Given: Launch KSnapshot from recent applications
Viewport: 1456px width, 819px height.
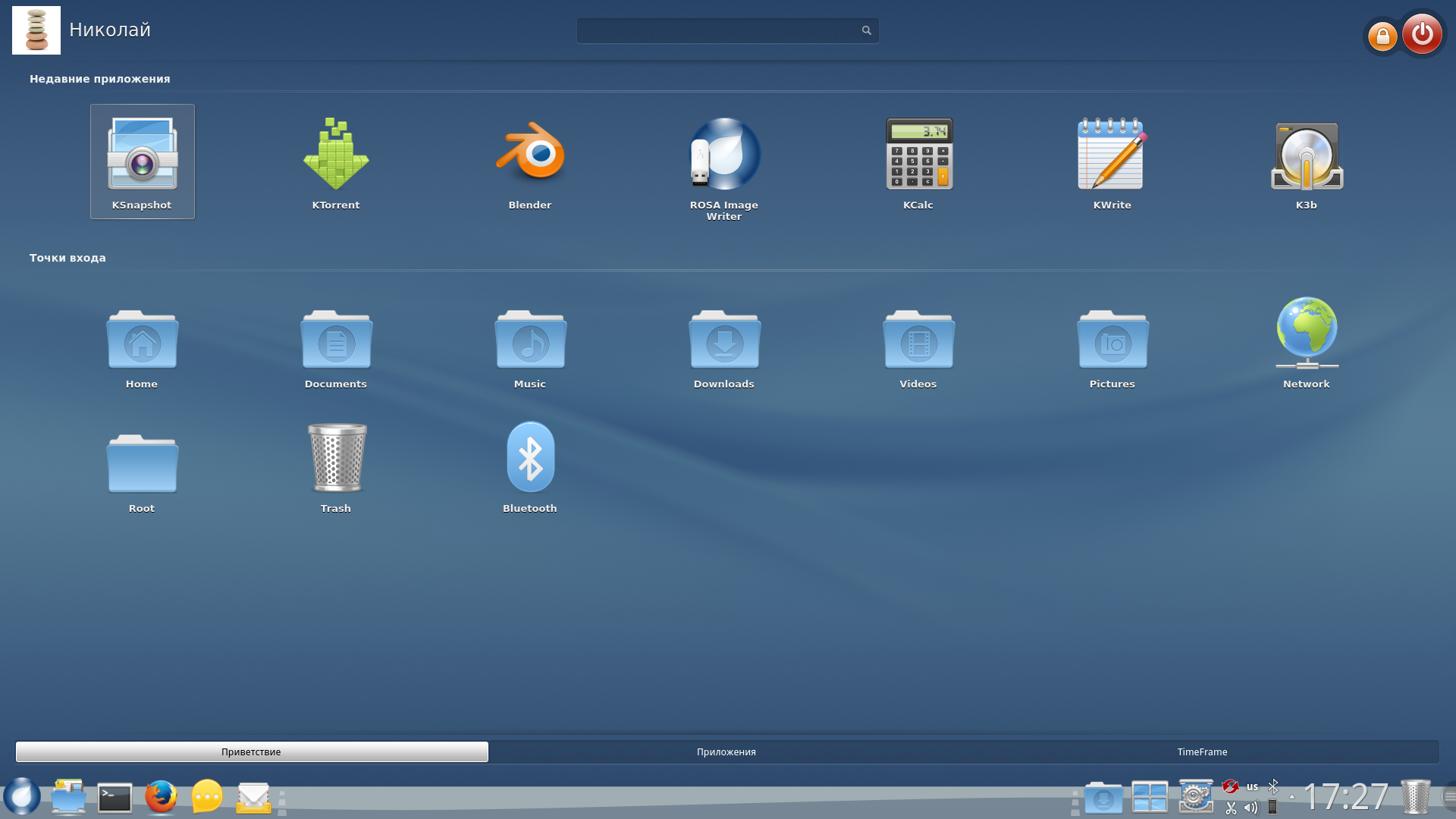Looking at the screenshot, I should (142, 161).
